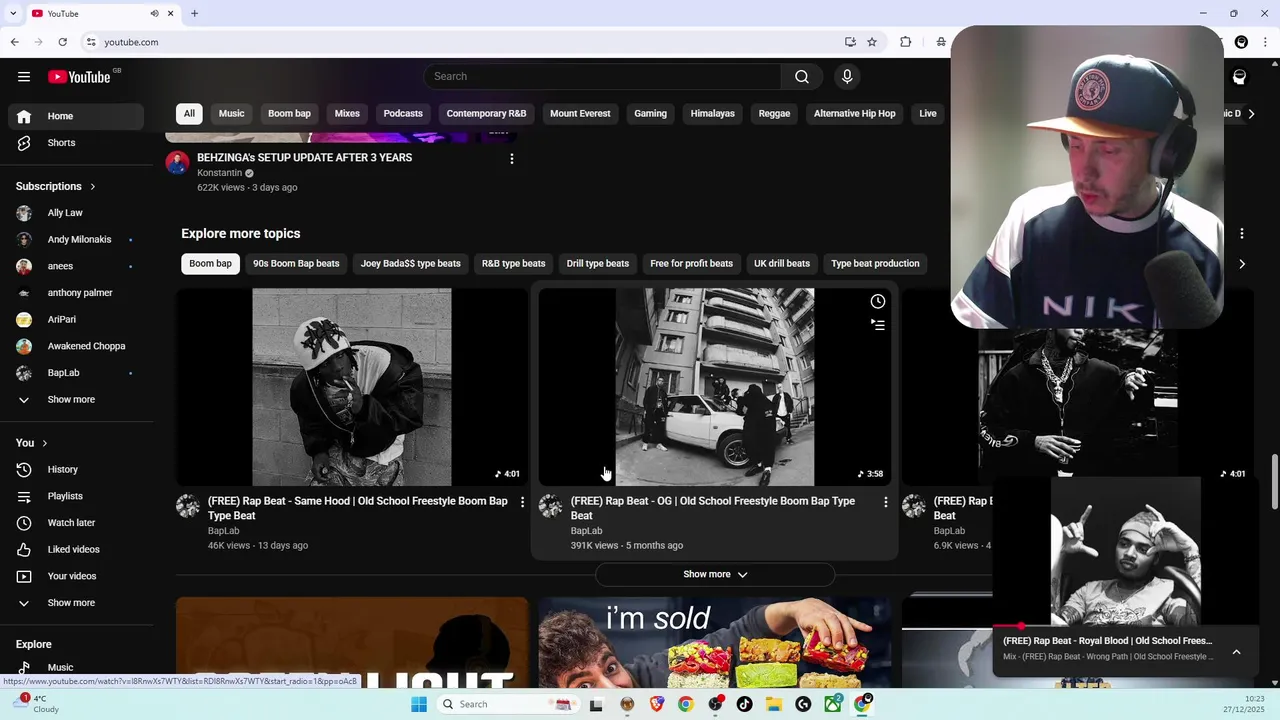Select the Music filter chip
Screen dimensions: 1280x720
231,114
